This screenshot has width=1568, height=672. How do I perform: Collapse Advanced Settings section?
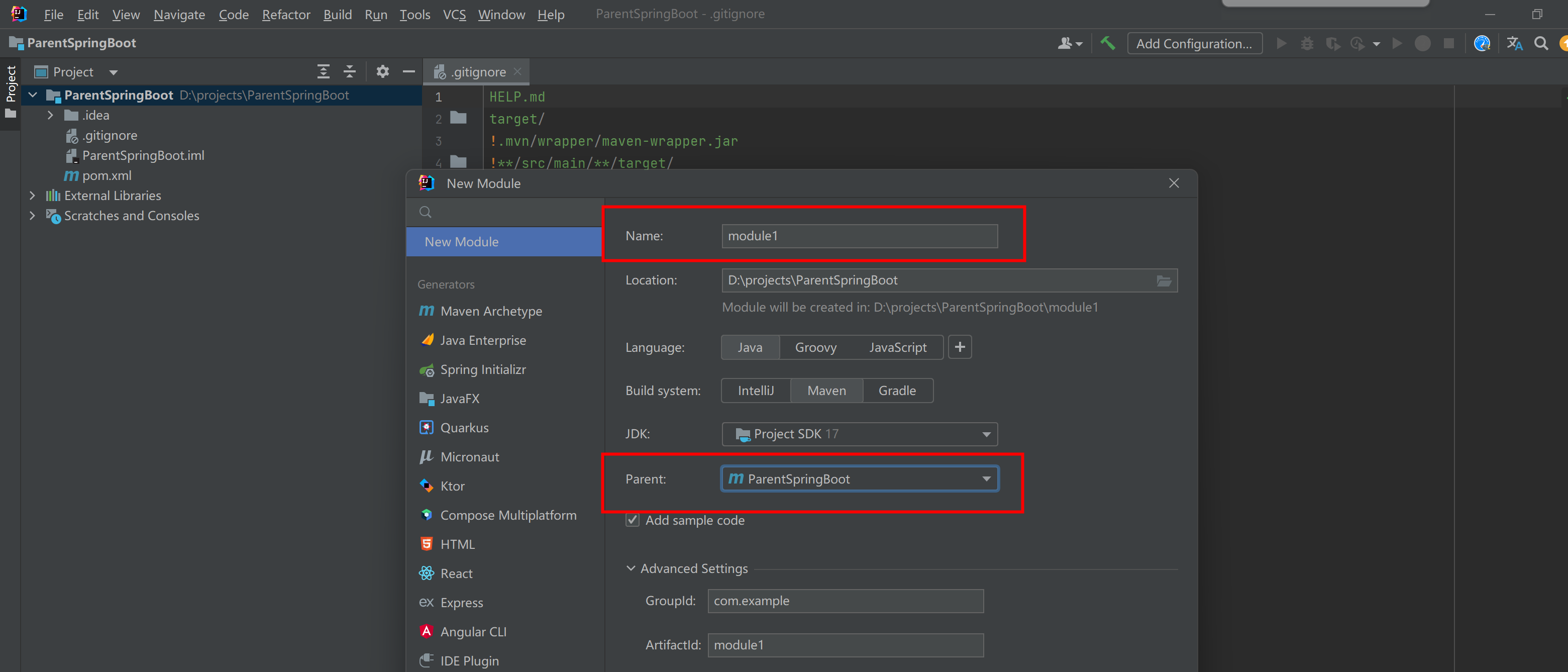631,568
